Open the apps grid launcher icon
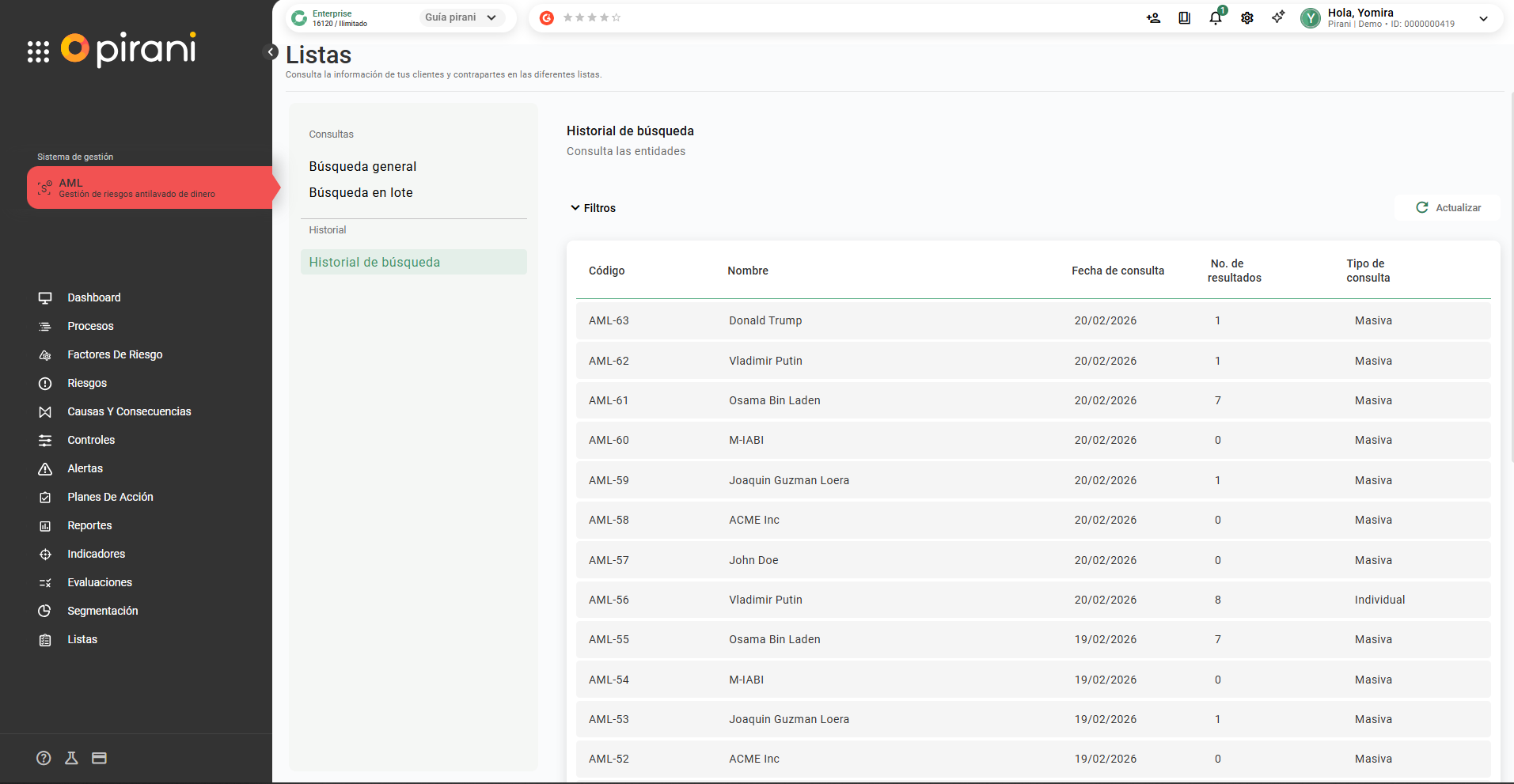Screen dimensions: 1514x784 pyautogui.click(x=38, y=51)
